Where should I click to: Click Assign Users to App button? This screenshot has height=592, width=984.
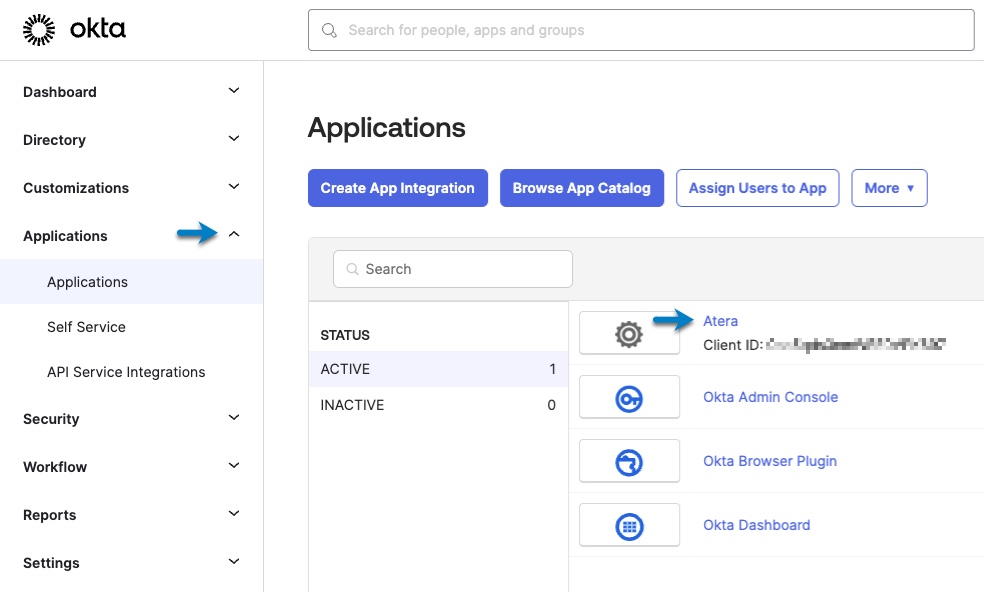click(757, 188)
